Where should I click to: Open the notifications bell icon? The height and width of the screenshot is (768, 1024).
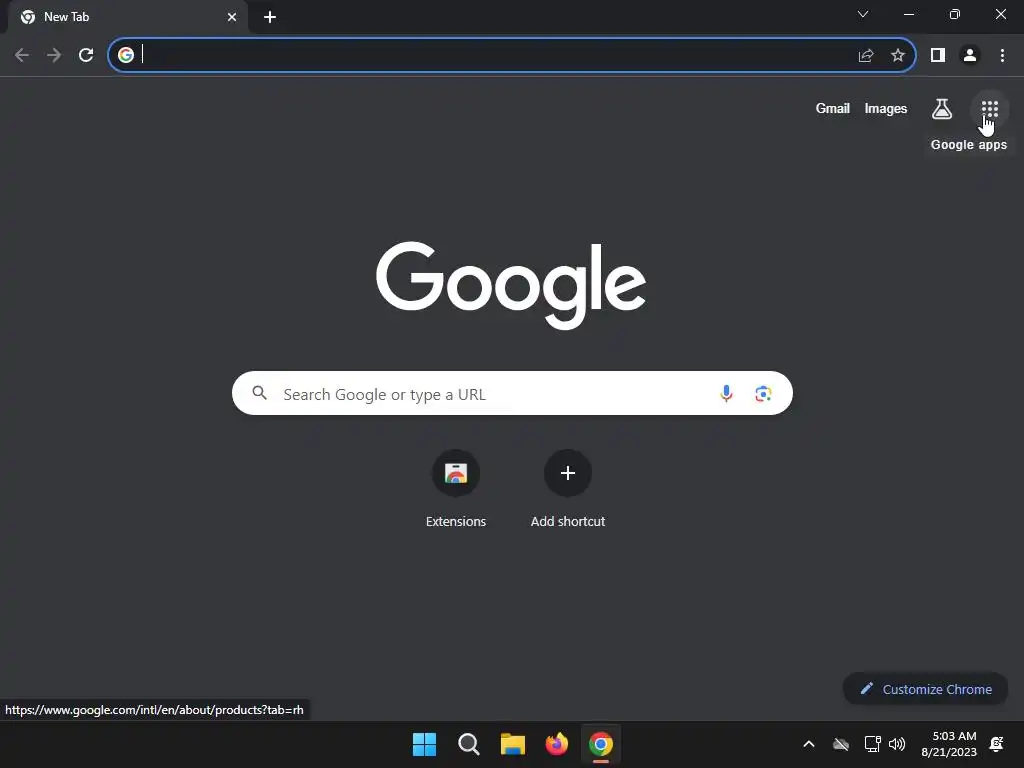pos(997,744)
